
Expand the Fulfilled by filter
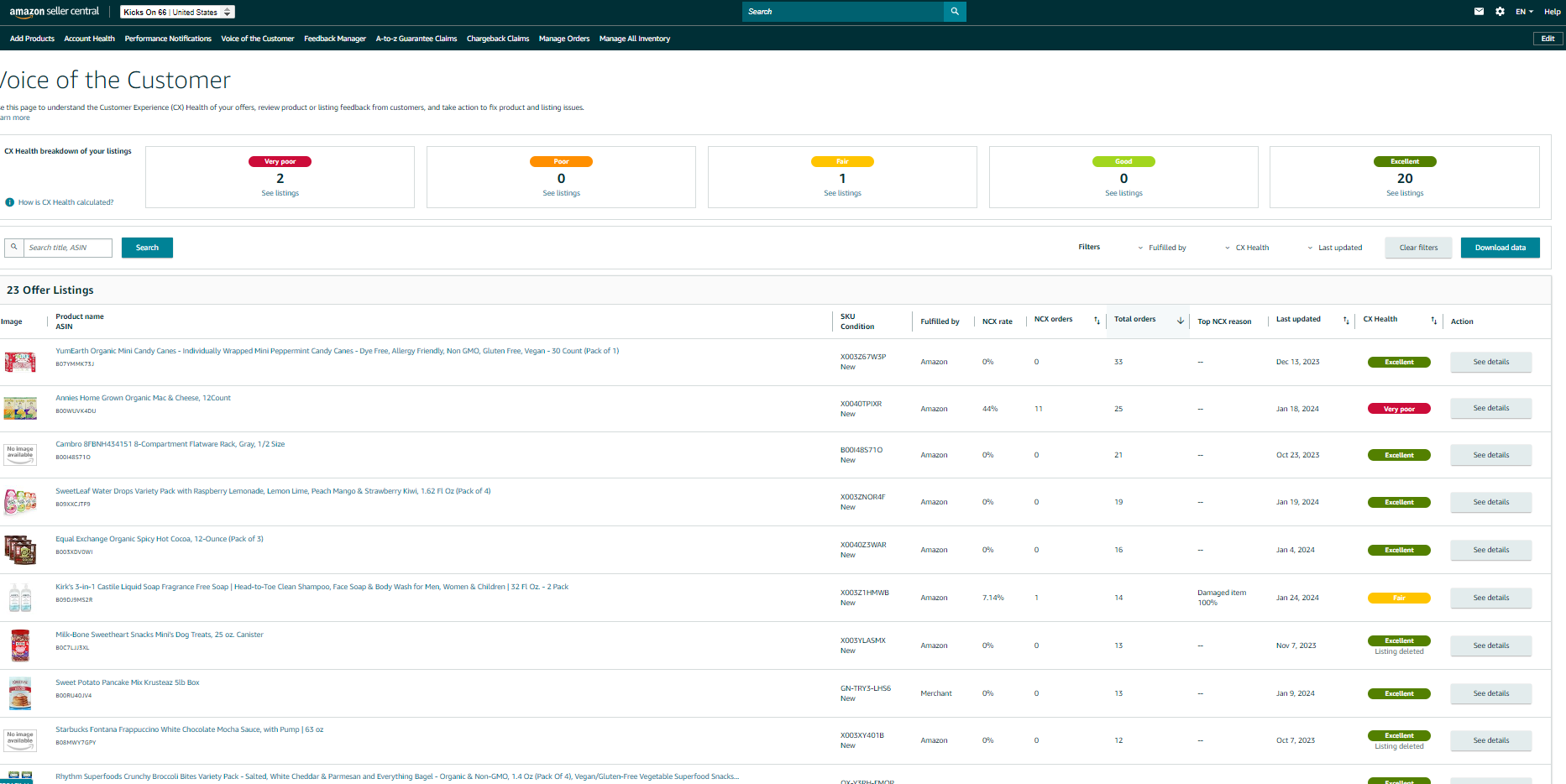tap(1162, 248)
